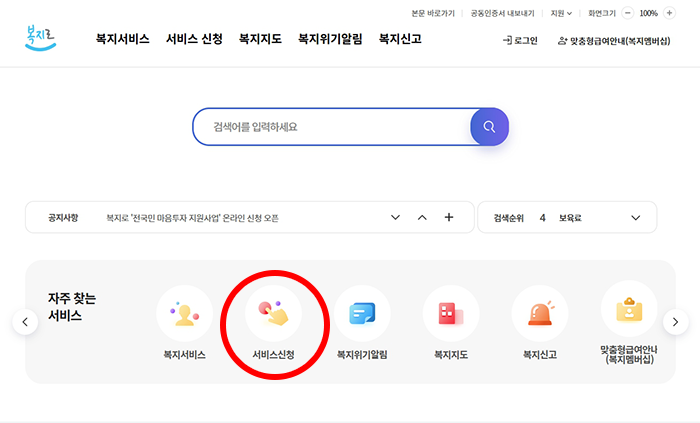Click the 화면크기 label
700x423 pixels.
pos(602,13)
